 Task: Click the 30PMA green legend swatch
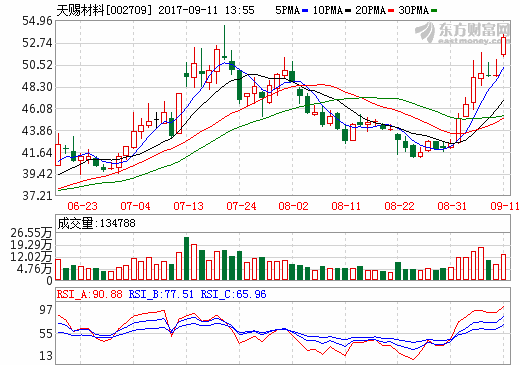coord(434,11)
